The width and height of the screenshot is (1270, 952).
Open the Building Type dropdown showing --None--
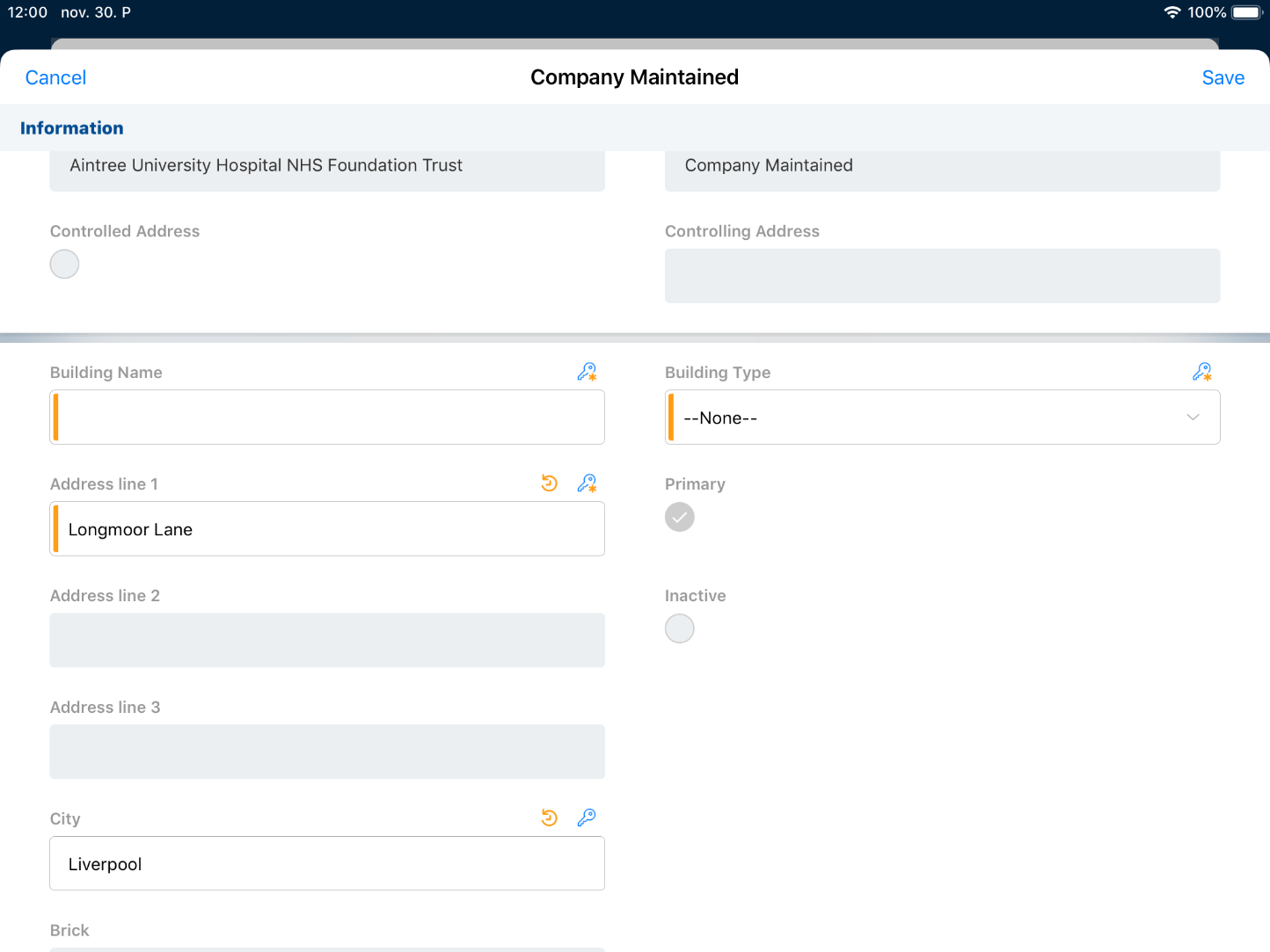pyautogui.click(x=942, y=418)
